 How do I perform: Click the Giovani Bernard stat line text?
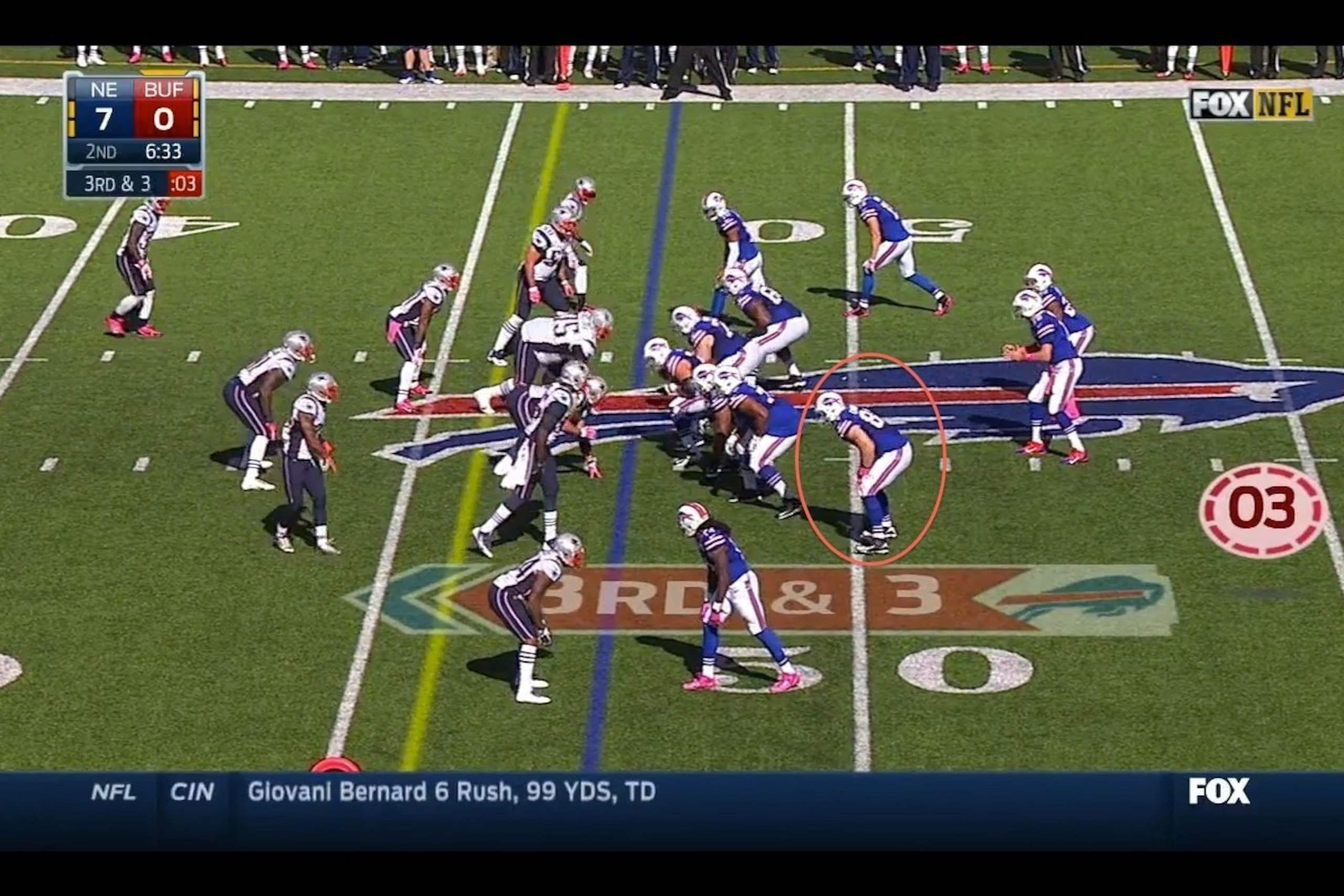451,792
